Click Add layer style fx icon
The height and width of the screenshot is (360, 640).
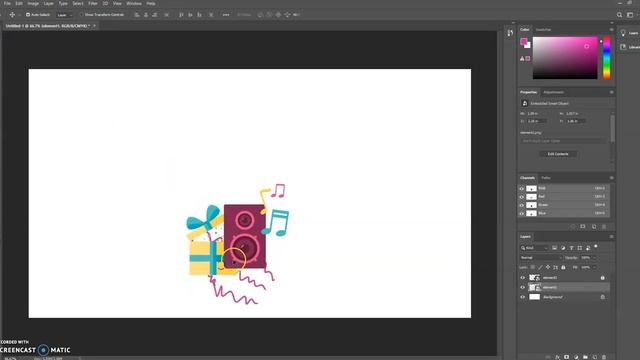tap(557, 357)
